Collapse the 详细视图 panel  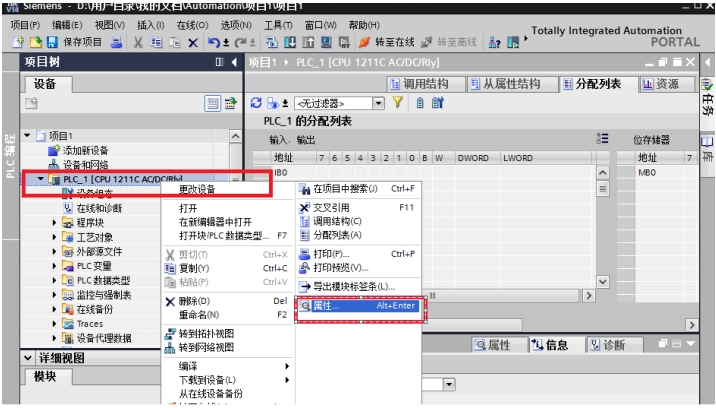point(28,358)
